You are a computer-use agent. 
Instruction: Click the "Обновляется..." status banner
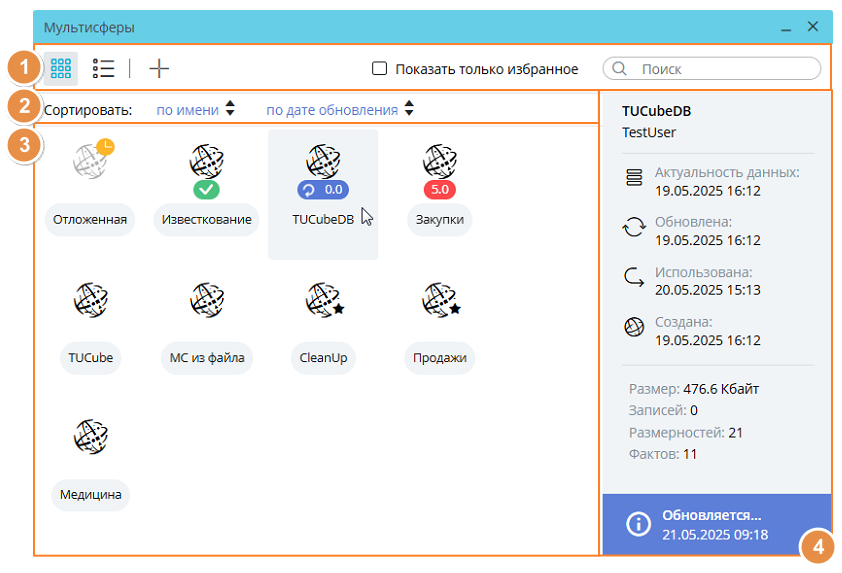tap(716, 524)
